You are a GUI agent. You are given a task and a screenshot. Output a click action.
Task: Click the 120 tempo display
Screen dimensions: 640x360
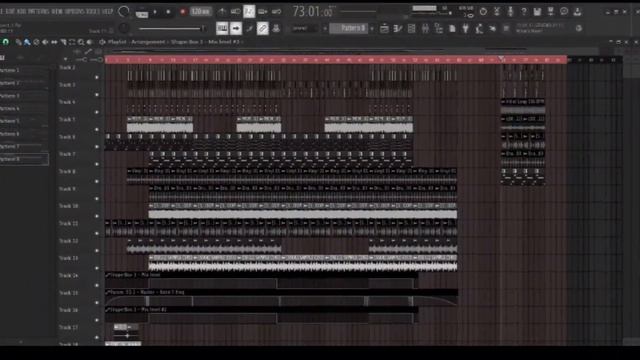(200, 12)
